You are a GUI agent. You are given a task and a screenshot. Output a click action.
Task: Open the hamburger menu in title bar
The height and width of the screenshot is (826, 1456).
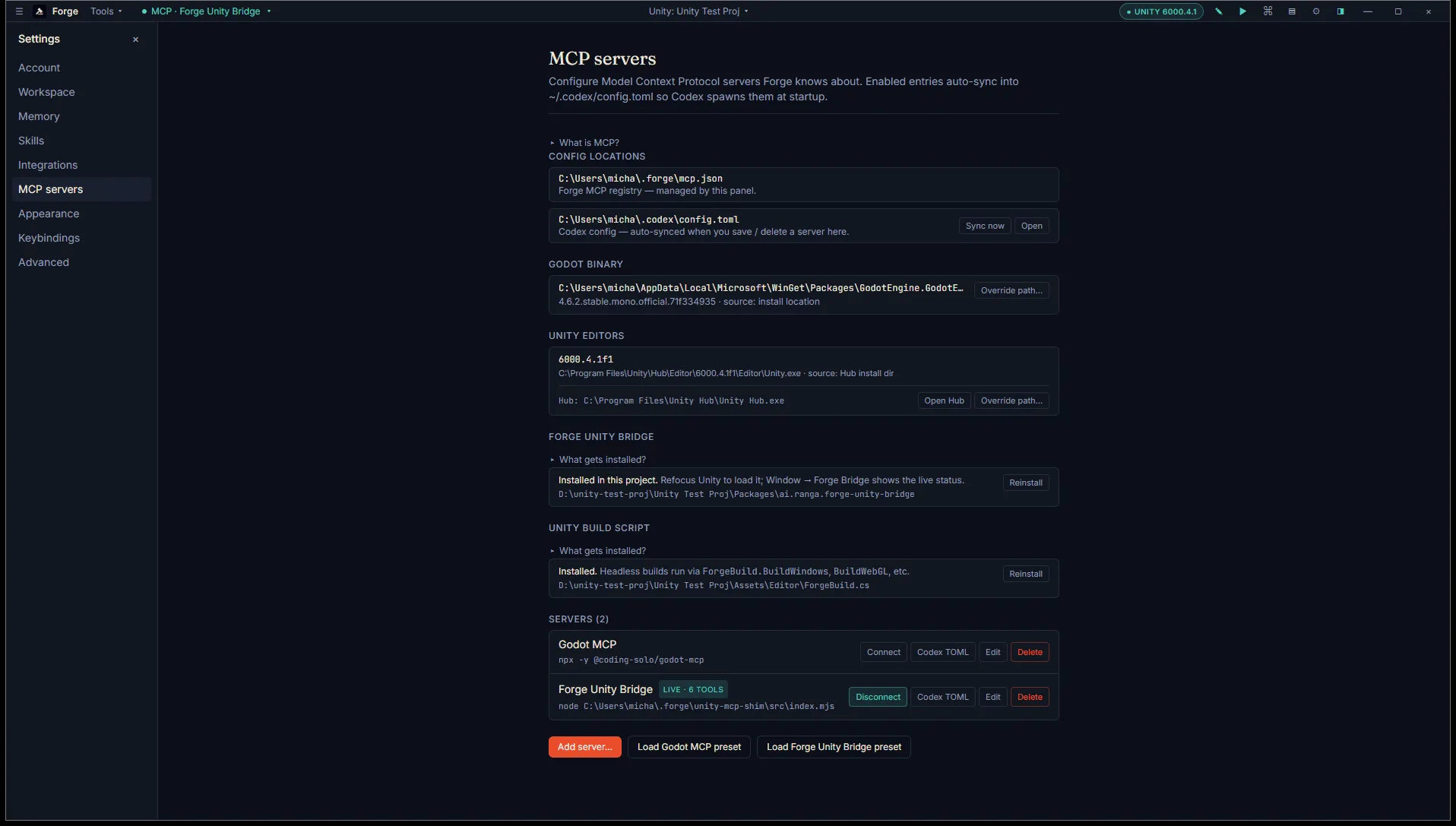(x=19, y=11)
